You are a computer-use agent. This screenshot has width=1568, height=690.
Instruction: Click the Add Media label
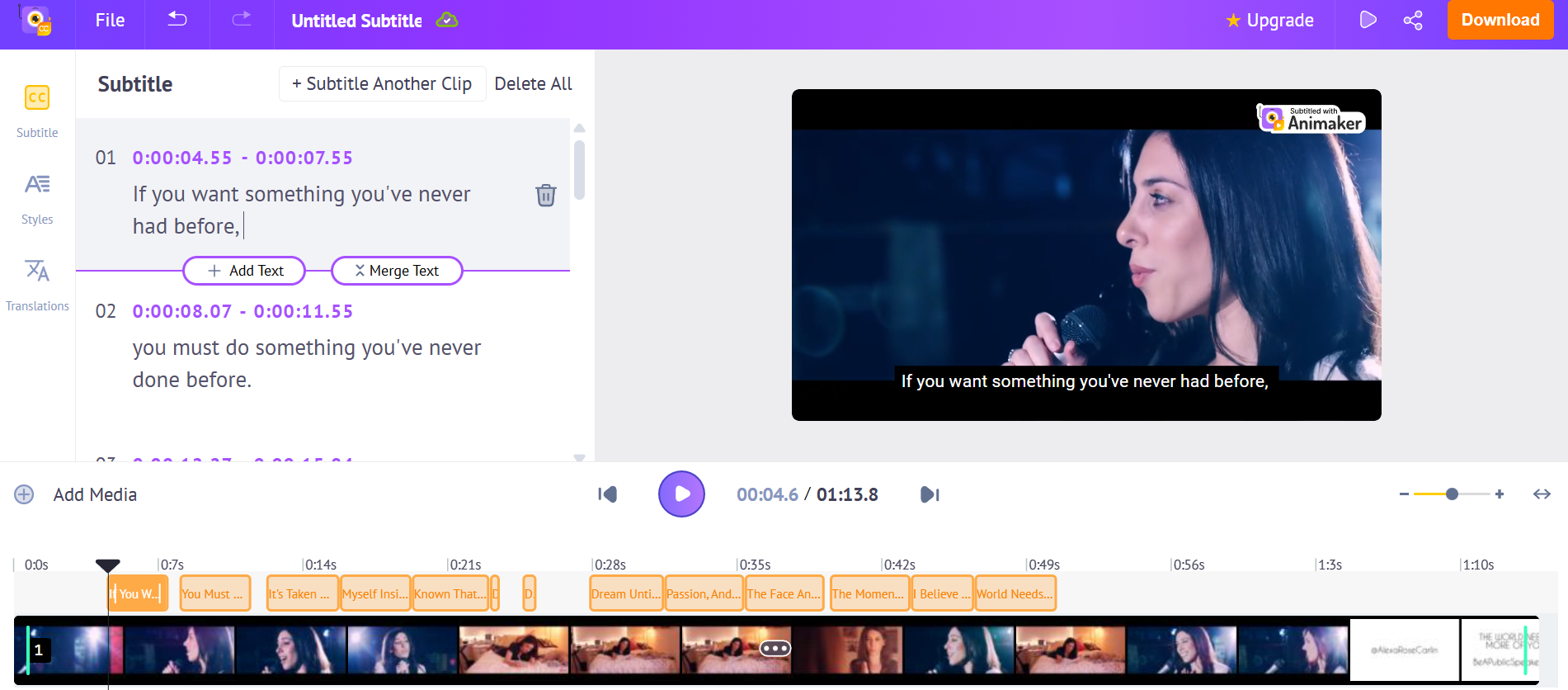point(95,494)
